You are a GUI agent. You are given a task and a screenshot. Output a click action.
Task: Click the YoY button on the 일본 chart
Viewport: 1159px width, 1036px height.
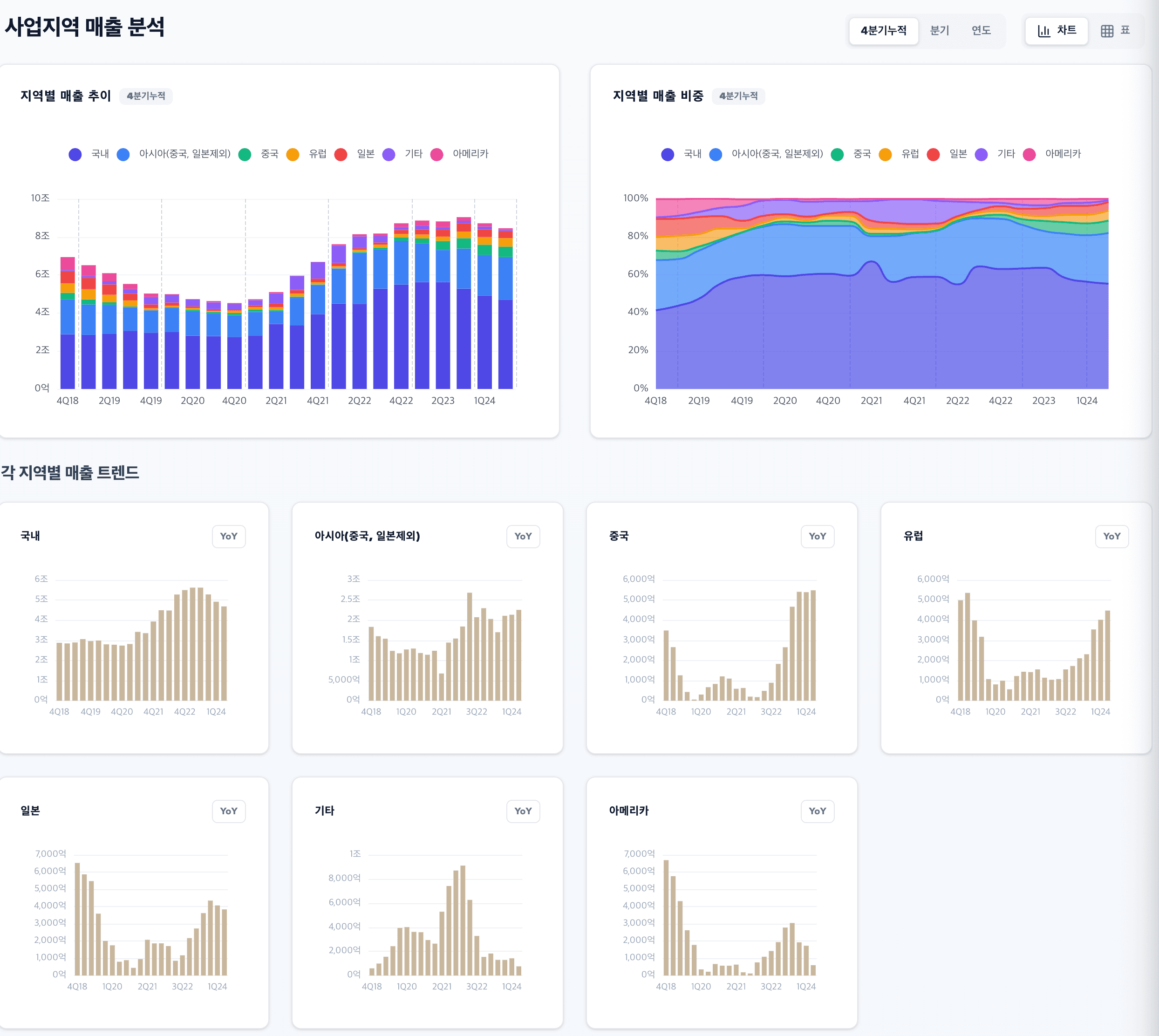click(x=229, y=811)
